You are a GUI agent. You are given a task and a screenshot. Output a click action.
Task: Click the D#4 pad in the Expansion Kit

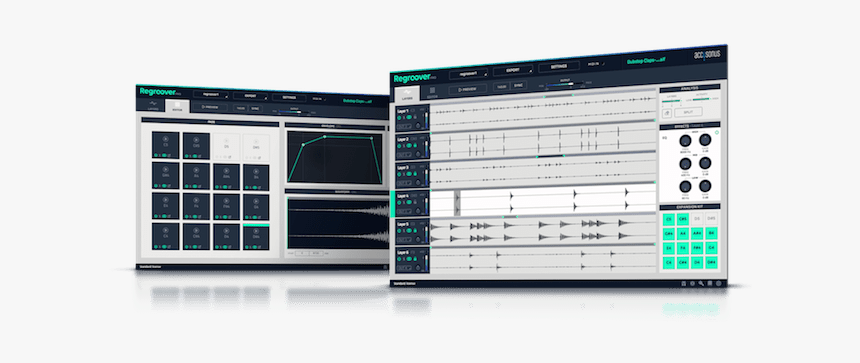[711, 262]
